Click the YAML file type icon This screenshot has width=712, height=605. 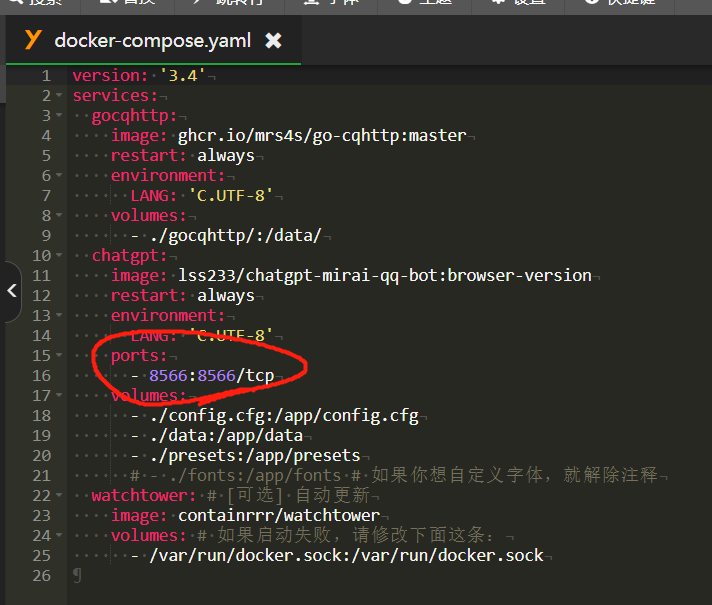tap(33, 40)
